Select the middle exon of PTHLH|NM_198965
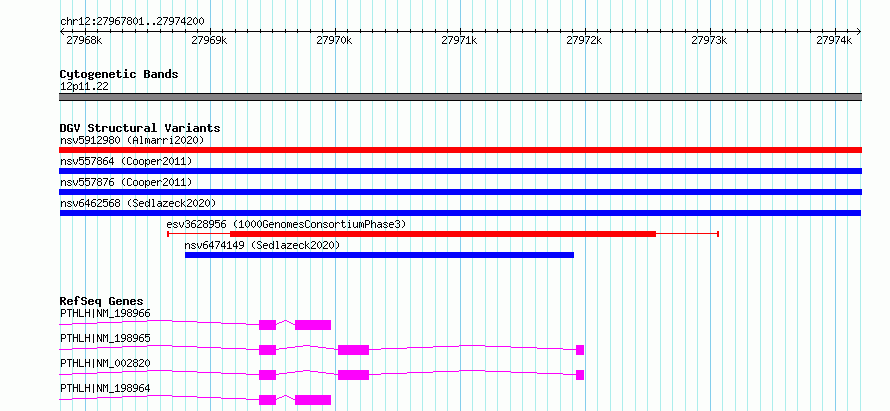This screenshot has width=890, height=411. (x=354, y=350)
